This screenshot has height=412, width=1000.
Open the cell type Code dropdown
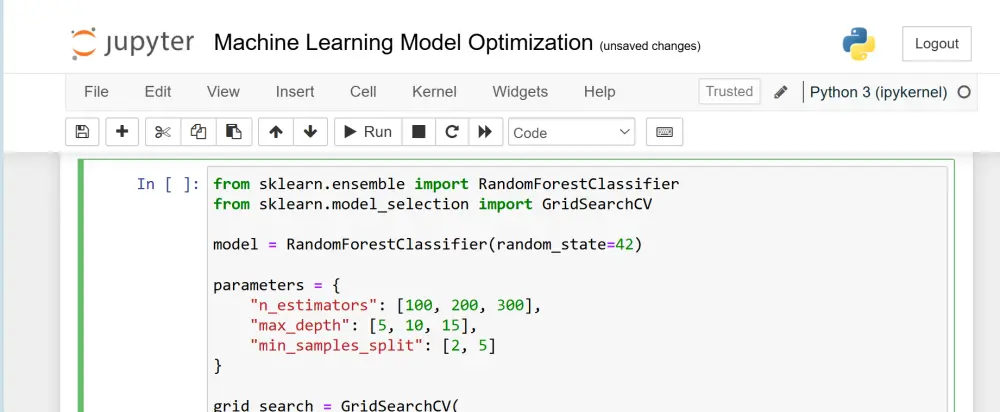[x=571, y=132]
